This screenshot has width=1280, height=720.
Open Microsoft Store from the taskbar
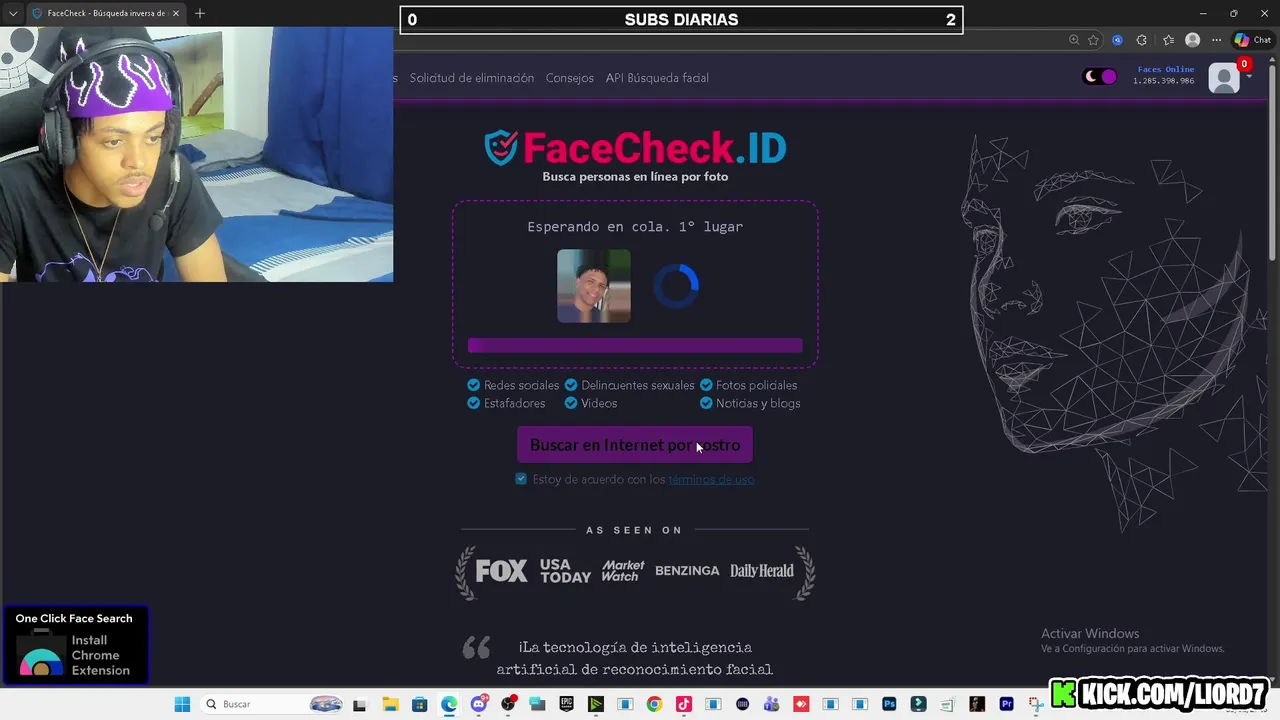(419, 704)
